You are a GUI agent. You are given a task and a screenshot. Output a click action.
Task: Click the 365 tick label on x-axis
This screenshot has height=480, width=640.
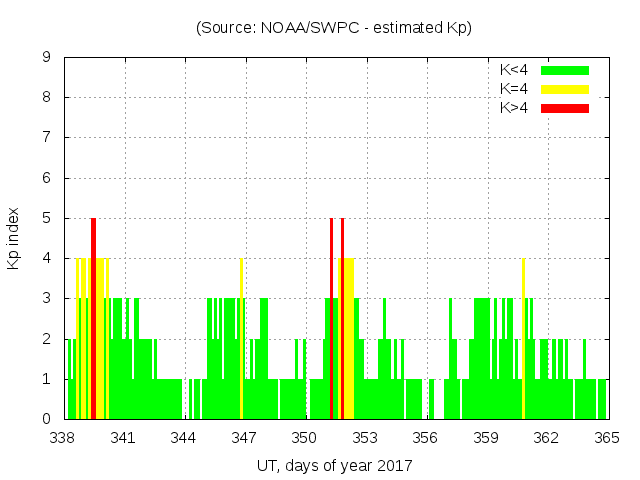click(607, 438)
